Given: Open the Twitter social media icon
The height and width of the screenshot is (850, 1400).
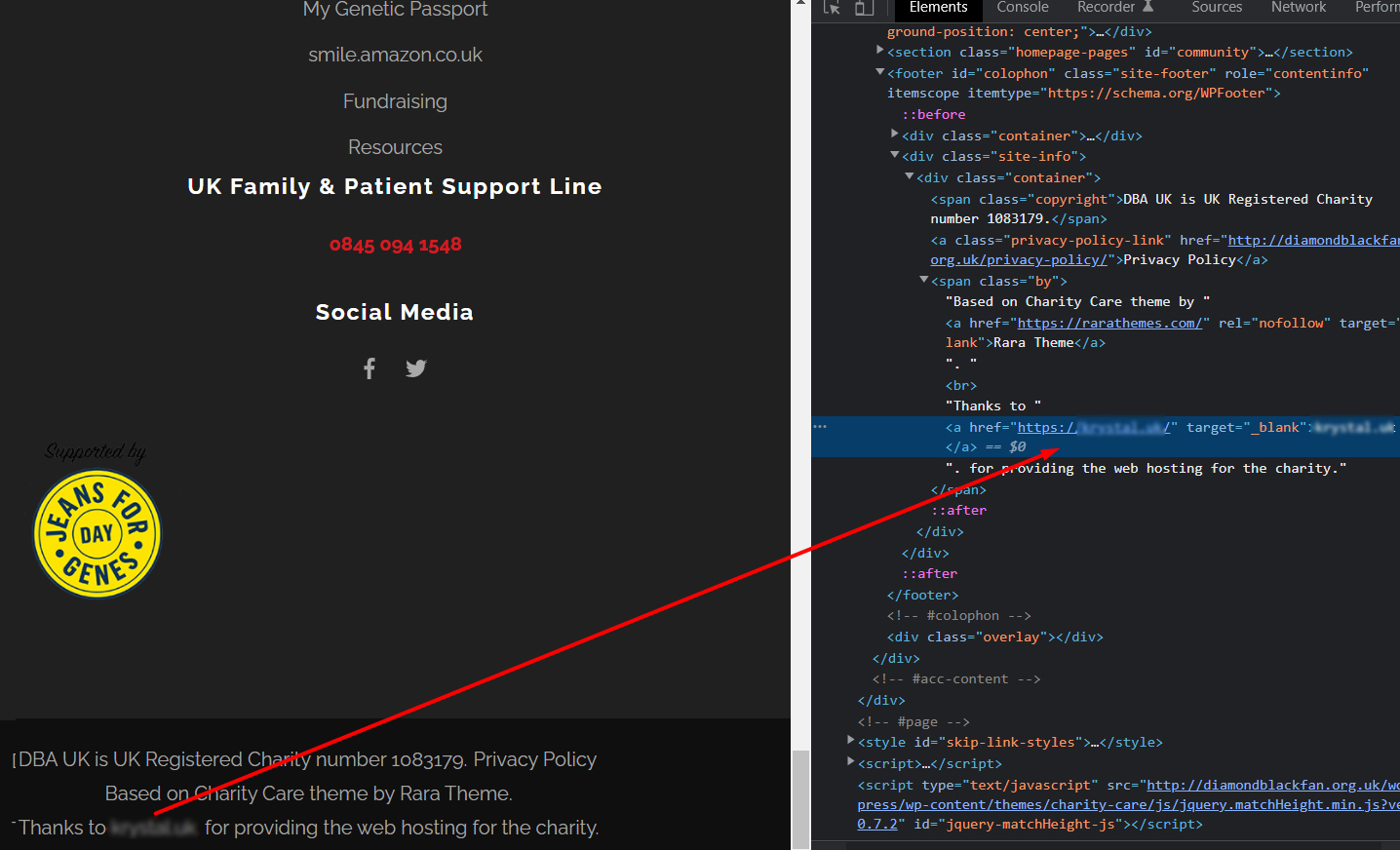Looking at the screenshot, I should point(416,368).
